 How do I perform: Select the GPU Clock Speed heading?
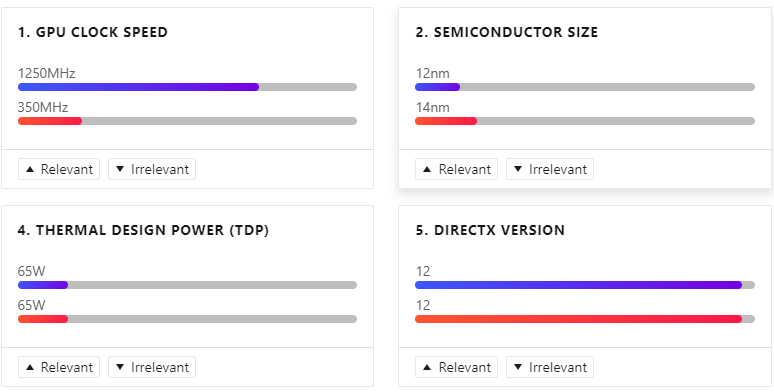[x=93, y=33]
